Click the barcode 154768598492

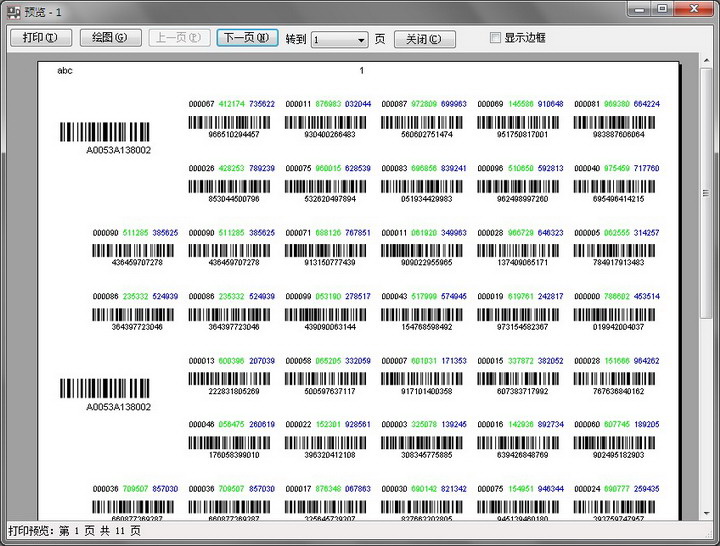point(422,315)
